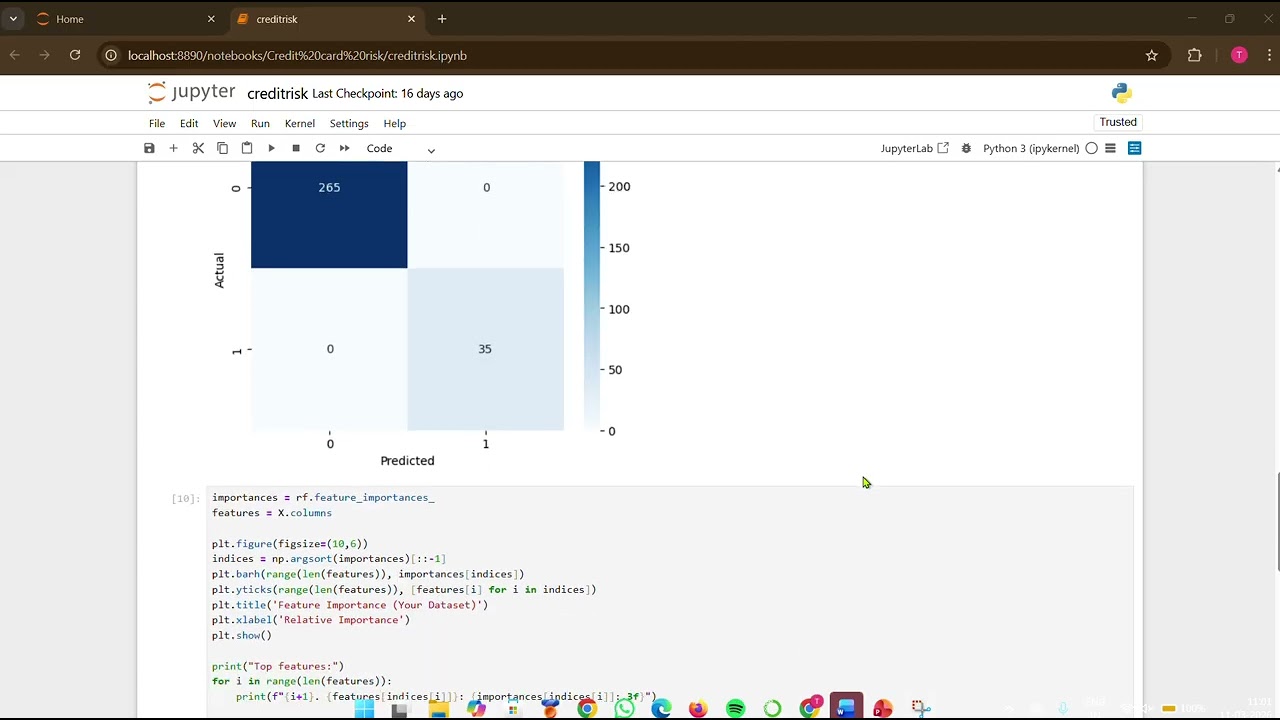
Task: Select cell [10] code editor
Action: [x=670, y=600]
